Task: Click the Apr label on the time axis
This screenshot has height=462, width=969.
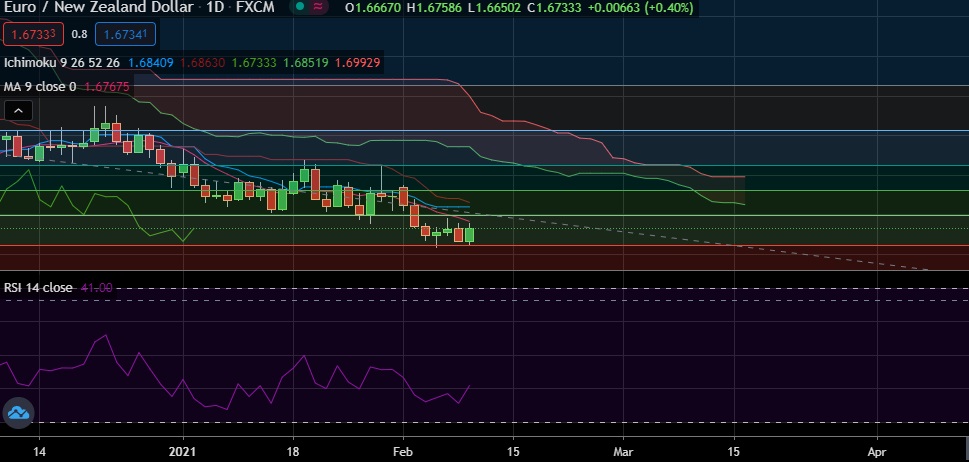Action: point(878,451)
